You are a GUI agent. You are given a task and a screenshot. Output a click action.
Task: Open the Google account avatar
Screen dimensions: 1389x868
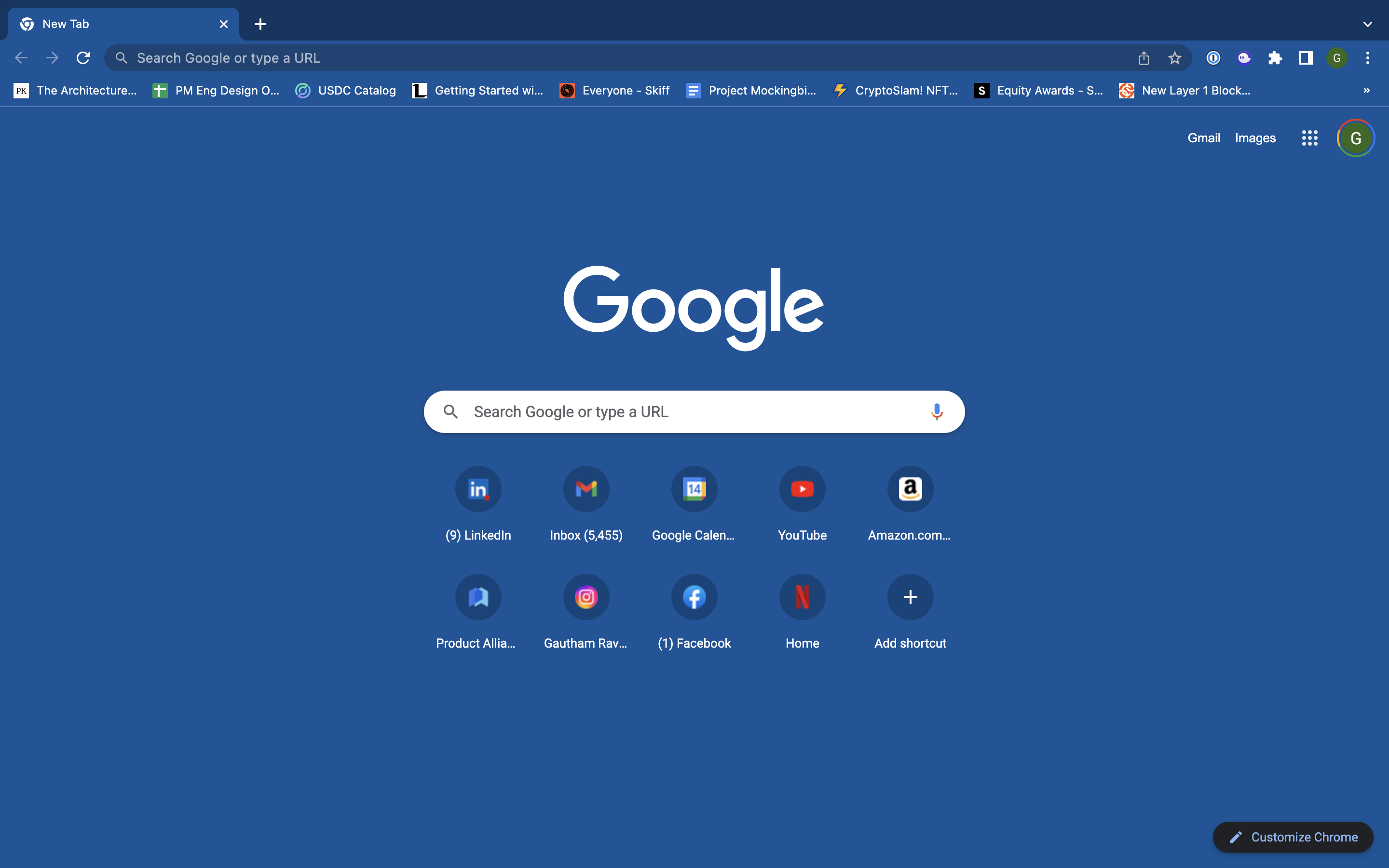click(x=1356, y=138)
